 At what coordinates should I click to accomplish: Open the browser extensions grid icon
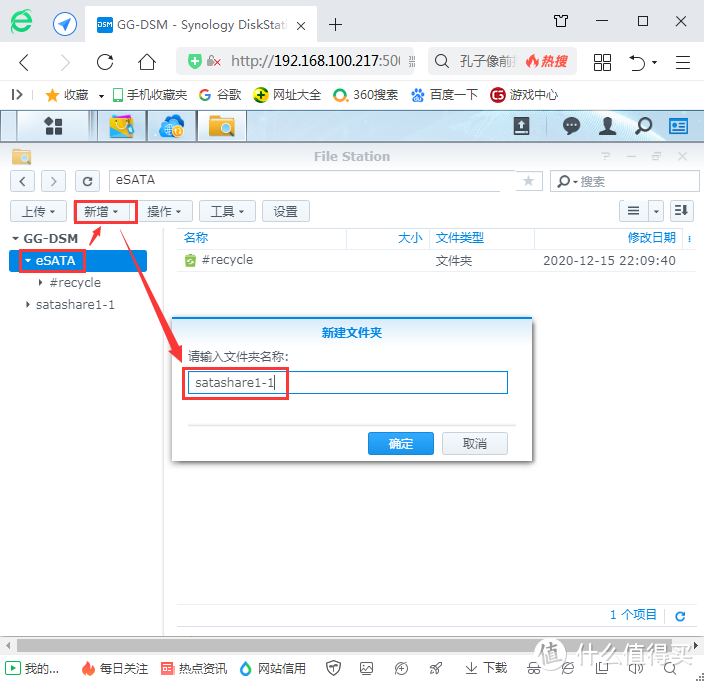pyautogui.click(x=602, y=62)
